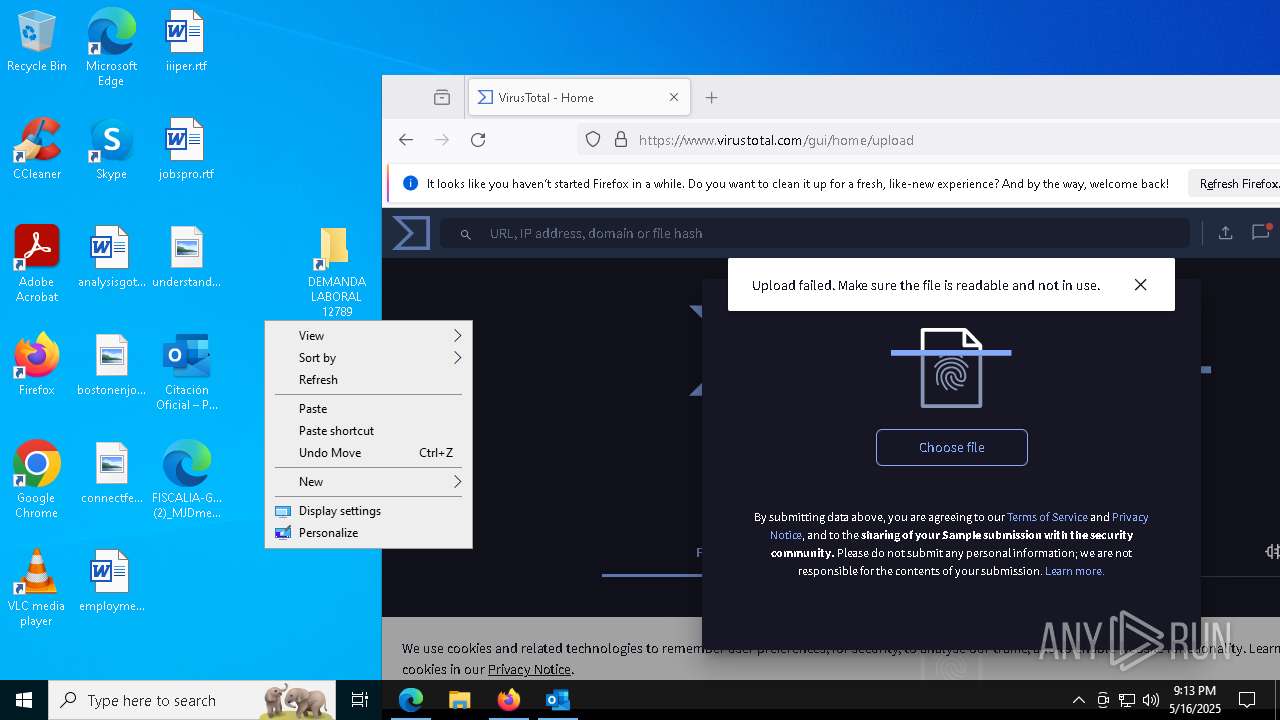Viewport: 1280px width, 720px height.
Task: Open the volume control tray icon
Action: pyautogui.click(x=1150, y=700)
